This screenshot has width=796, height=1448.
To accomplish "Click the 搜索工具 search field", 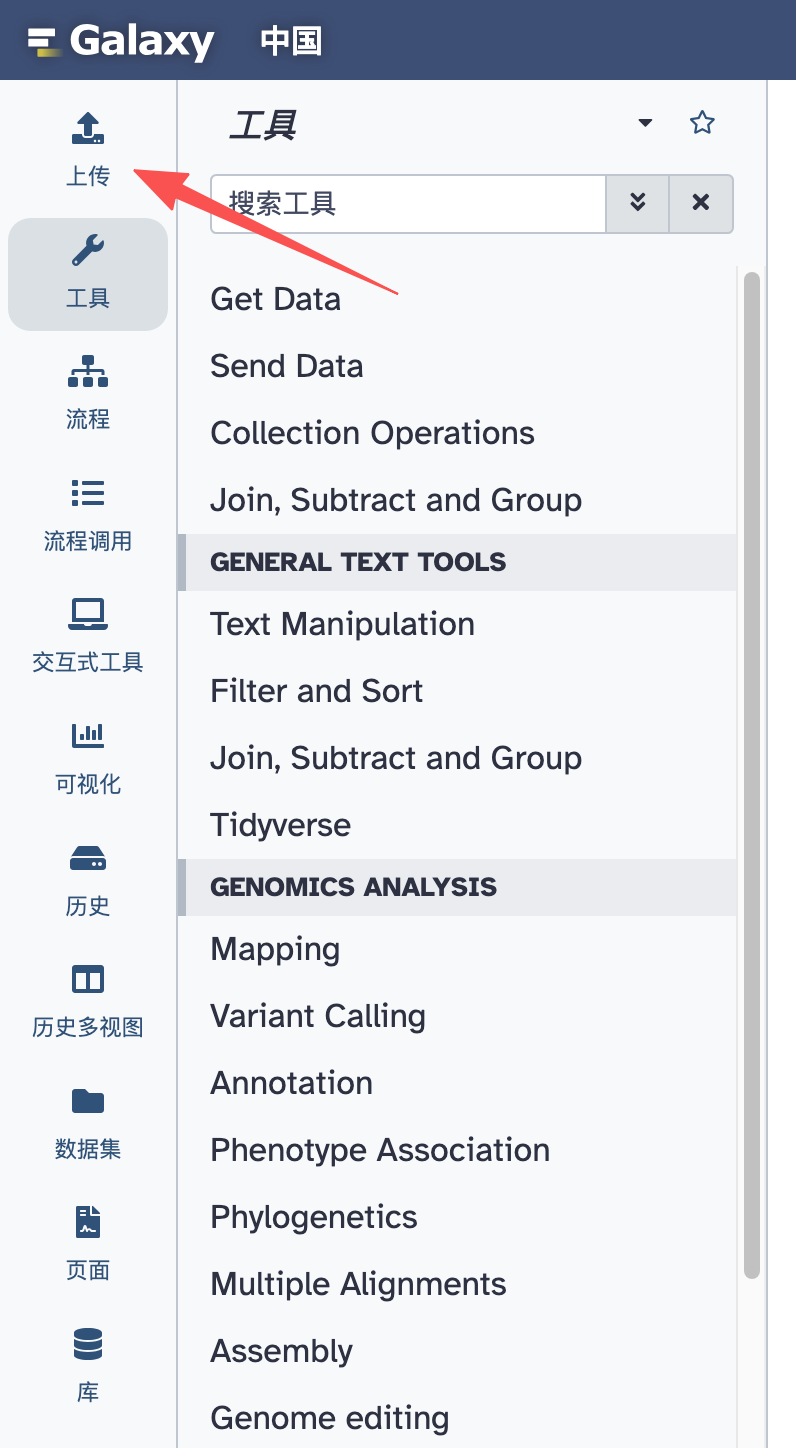I will pos(408,204).
